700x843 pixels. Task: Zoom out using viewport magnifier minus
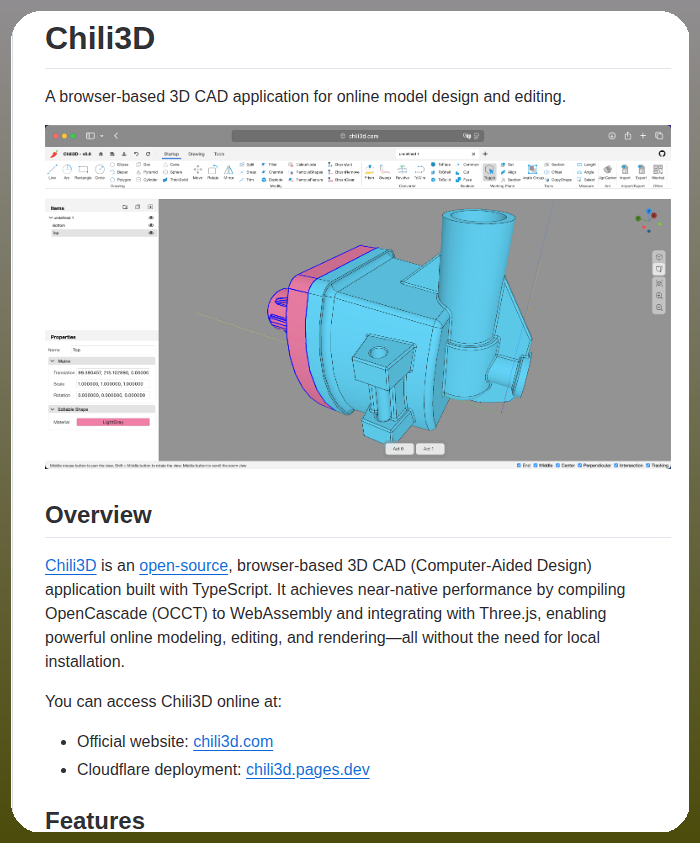[659, 308]
